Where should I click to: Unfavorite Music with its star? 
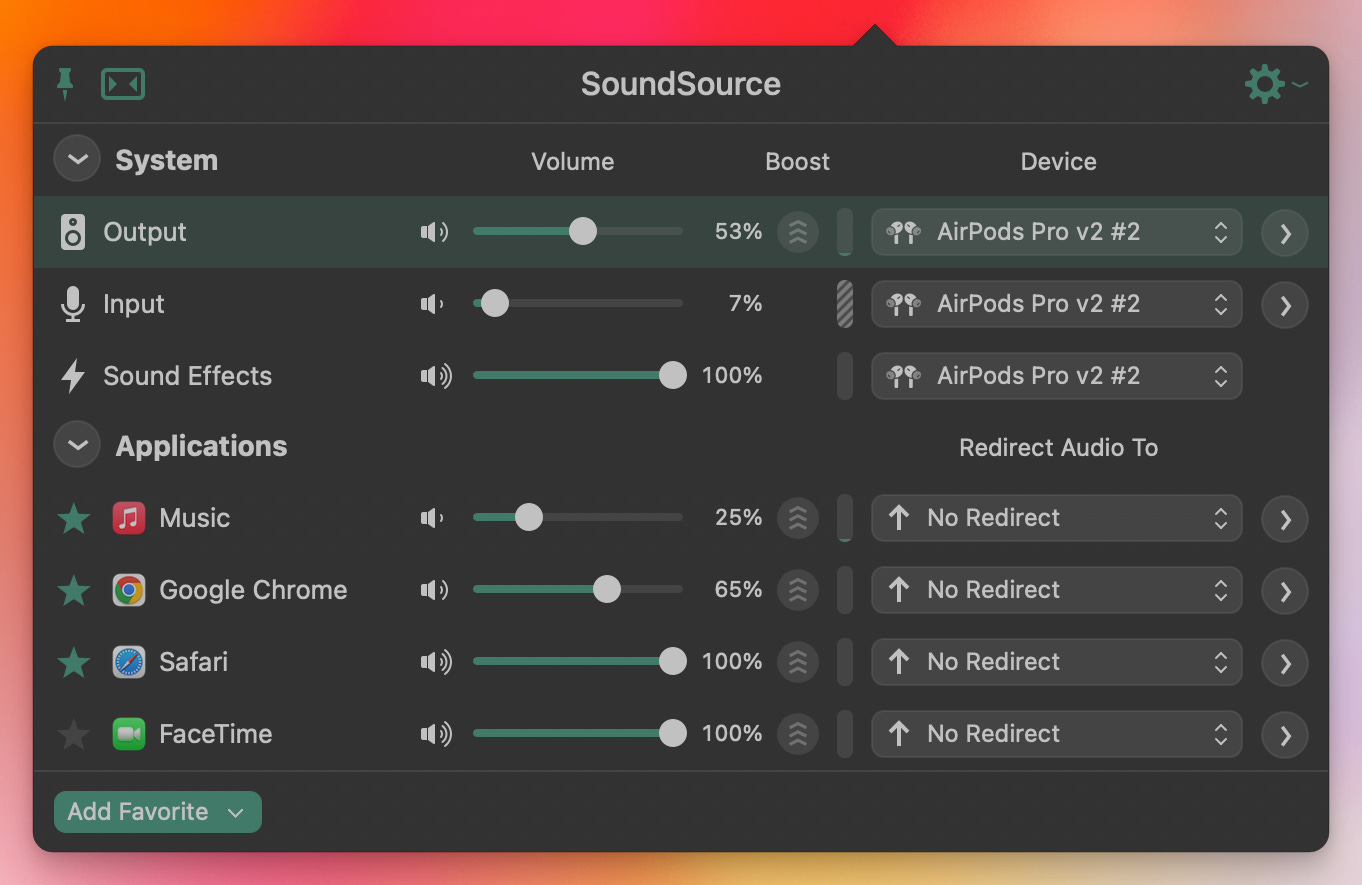click(x=74, y=518)
